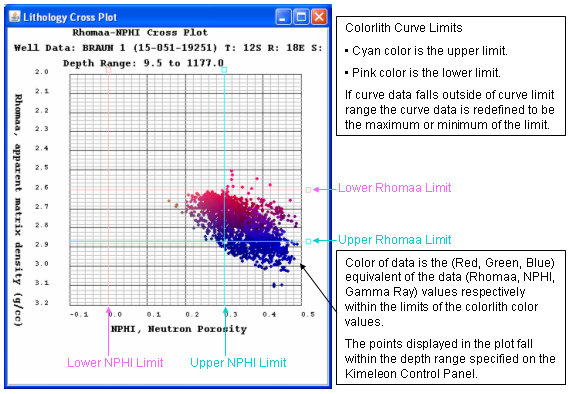This screenshot has width=572, height=394.
Task: Click the 'Depth Range: 9.5 to 1177.0' text
Action: (143, 63)
